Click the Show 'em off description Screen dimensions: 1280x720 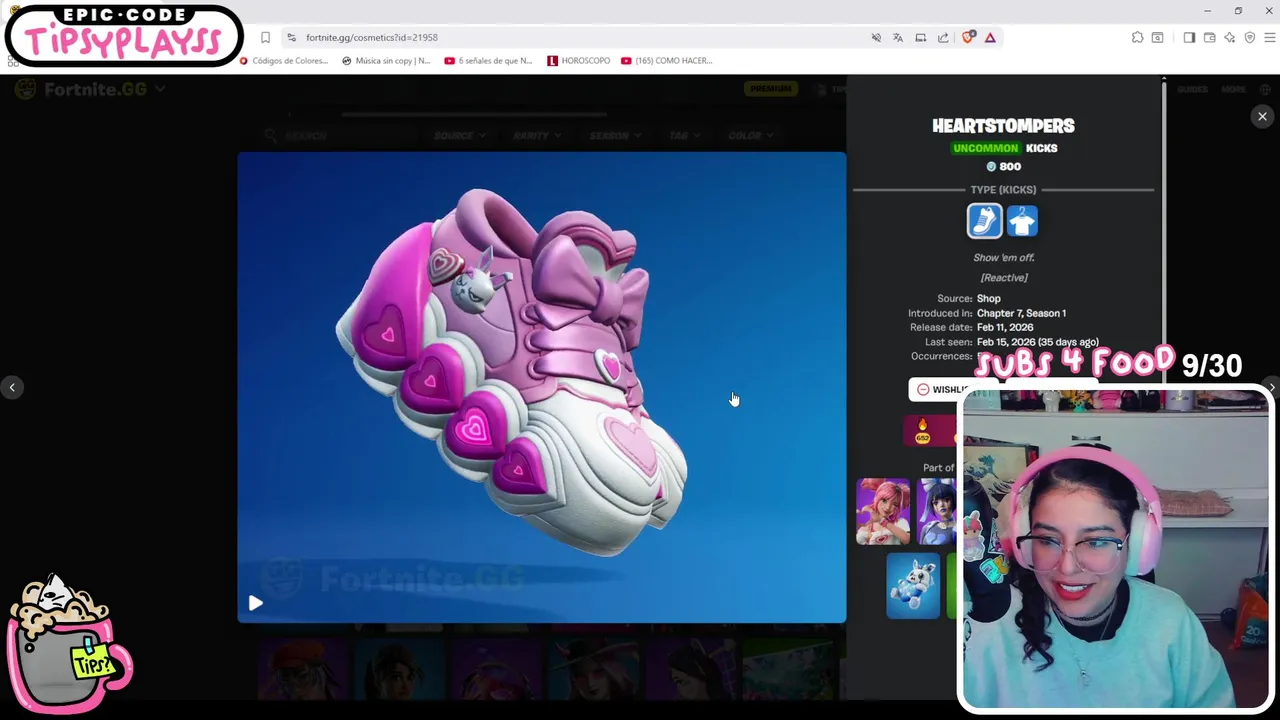click(1004, 258)
